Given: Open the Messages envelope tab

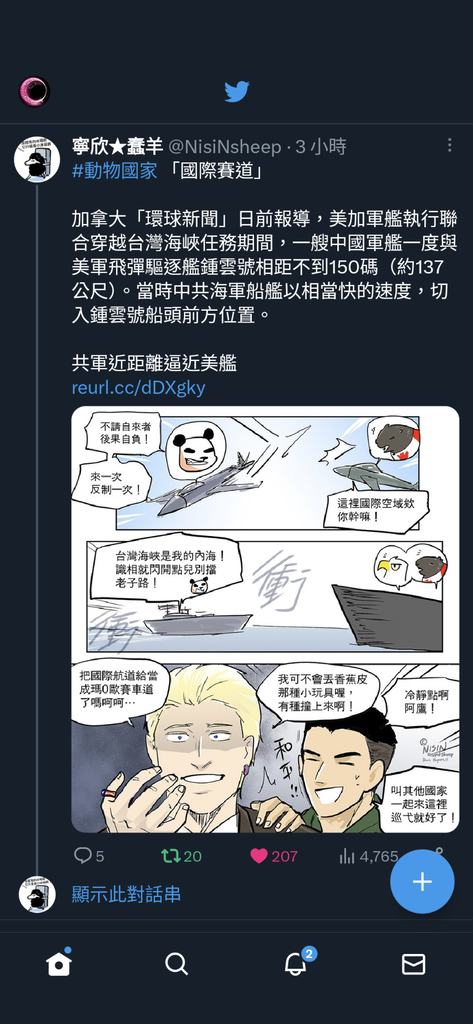Looking at the screenshot, I should (414, 964).
